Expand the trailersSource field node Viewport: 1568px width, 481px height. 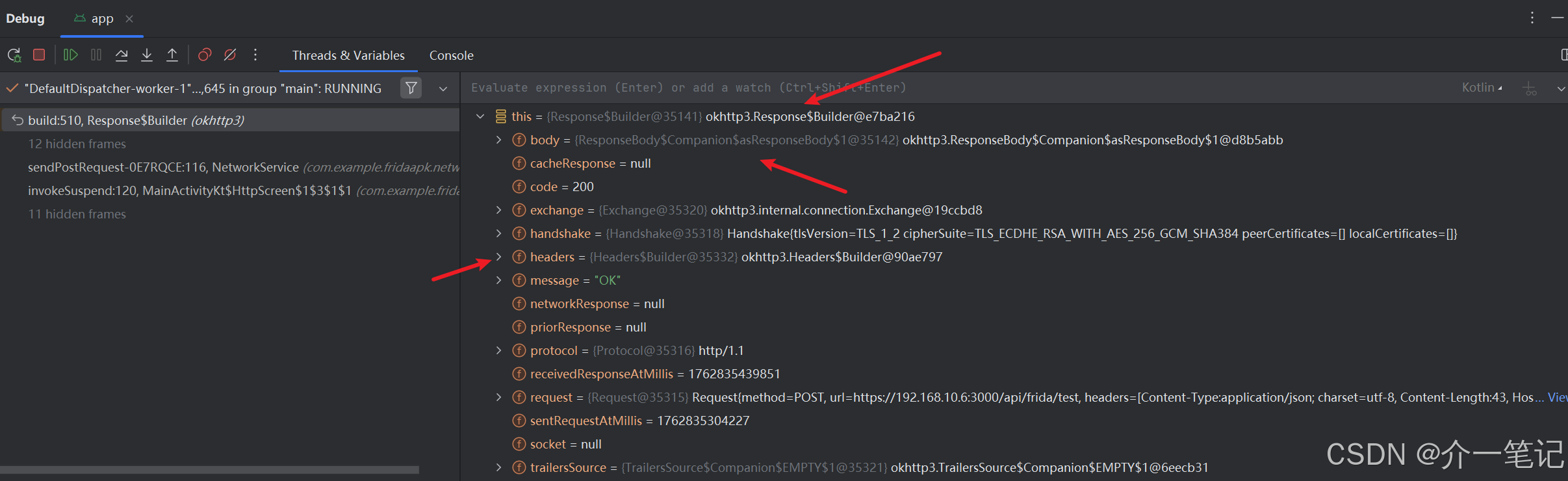(498, 467)
